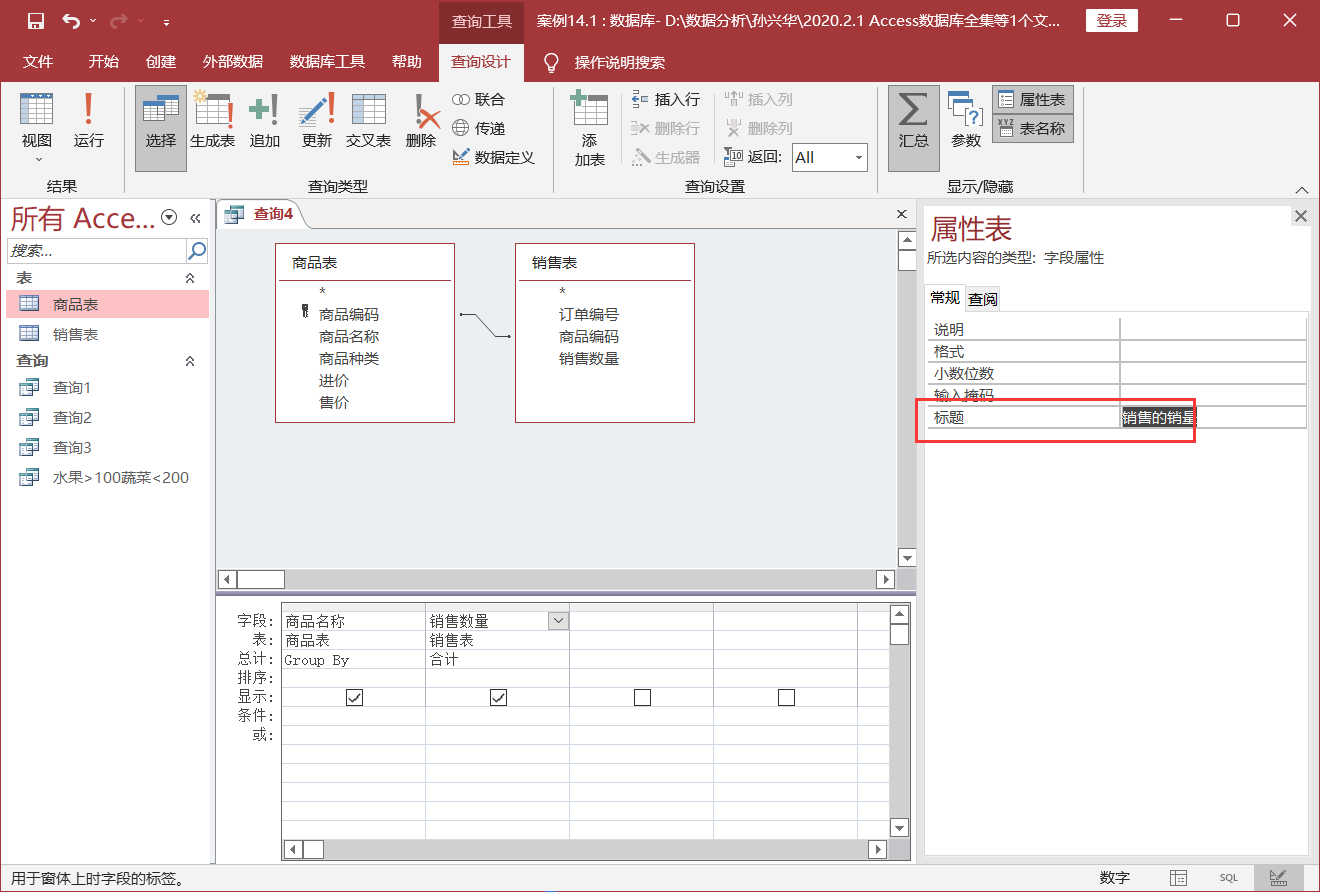
Task: Uncheck 显示 box for 商品名称 column
Action: pyautogui.click(x=354, y=697)
